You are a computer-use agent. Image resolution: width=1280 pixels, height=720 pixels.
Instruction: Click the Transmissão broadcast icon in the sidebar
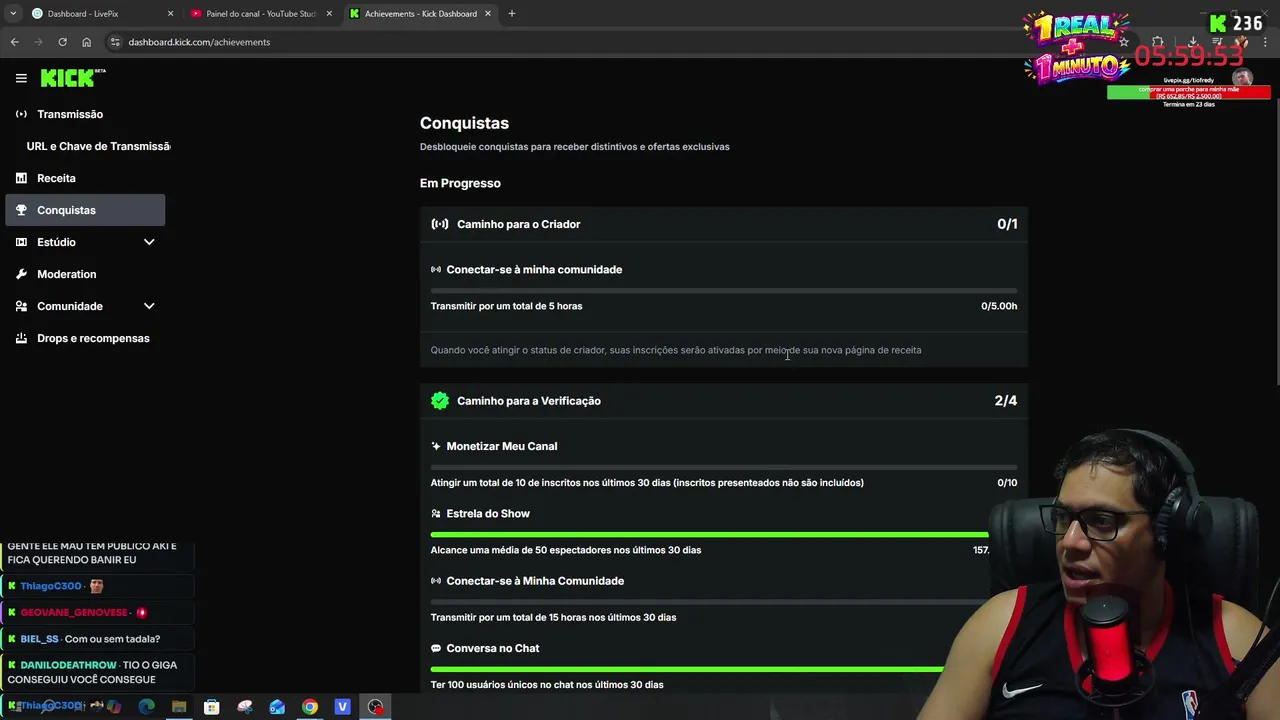[x=21, y=114]
